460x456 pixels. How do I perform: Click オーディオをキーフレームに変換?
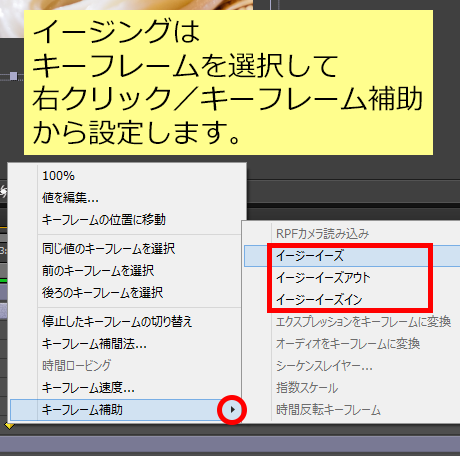[x=352, y=344]
